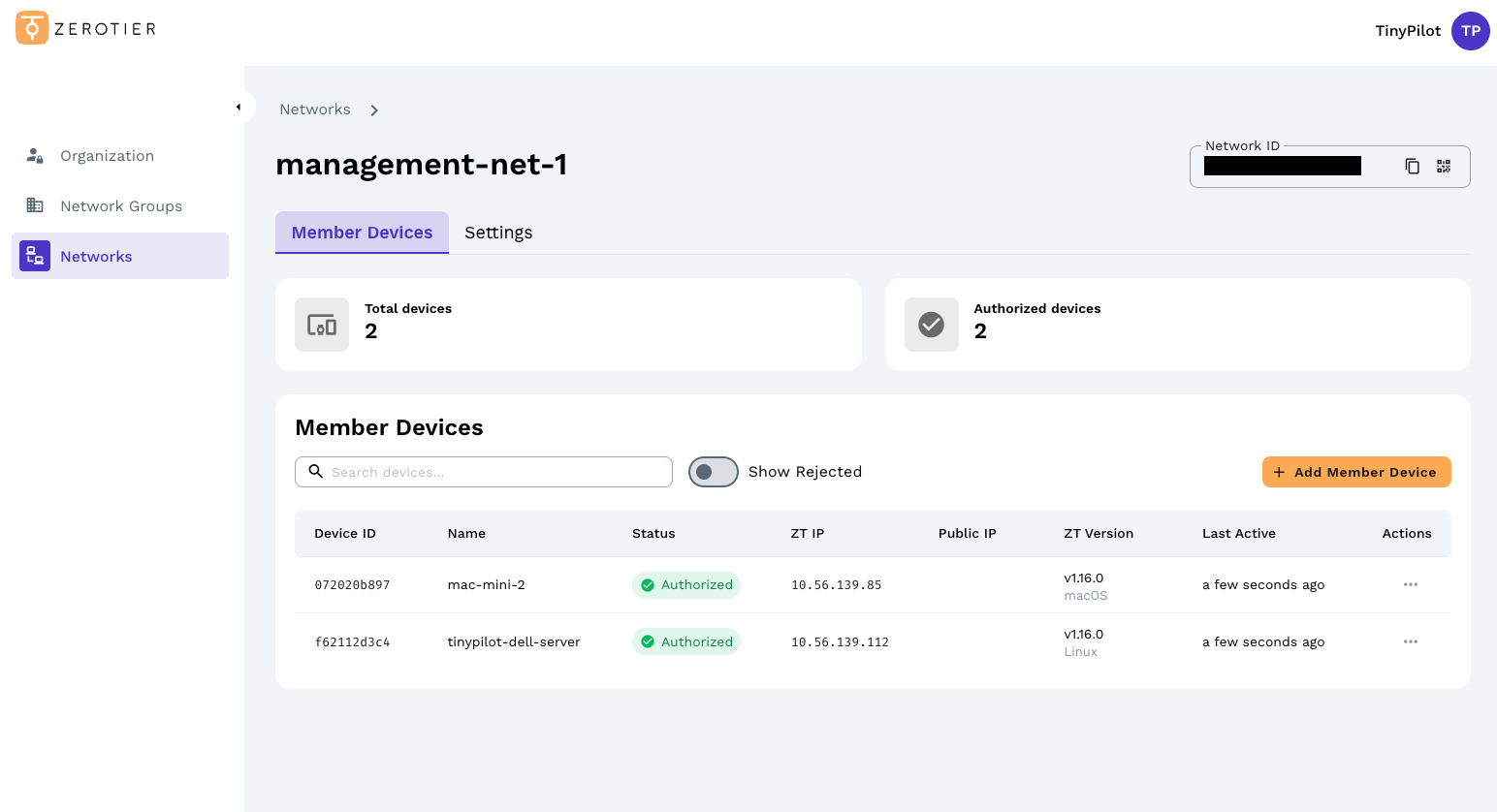
Task: Open the TP account avatar
Action: point(1471,31)
